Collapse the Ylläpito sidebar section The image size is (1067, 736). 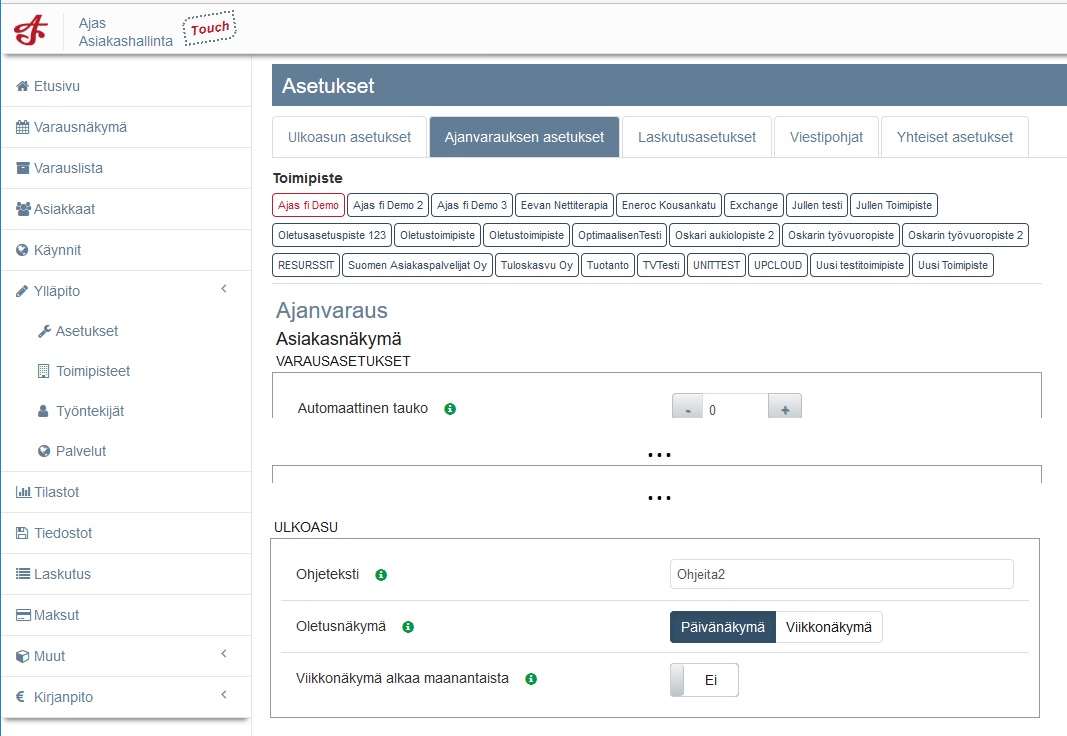click(224, 290)
